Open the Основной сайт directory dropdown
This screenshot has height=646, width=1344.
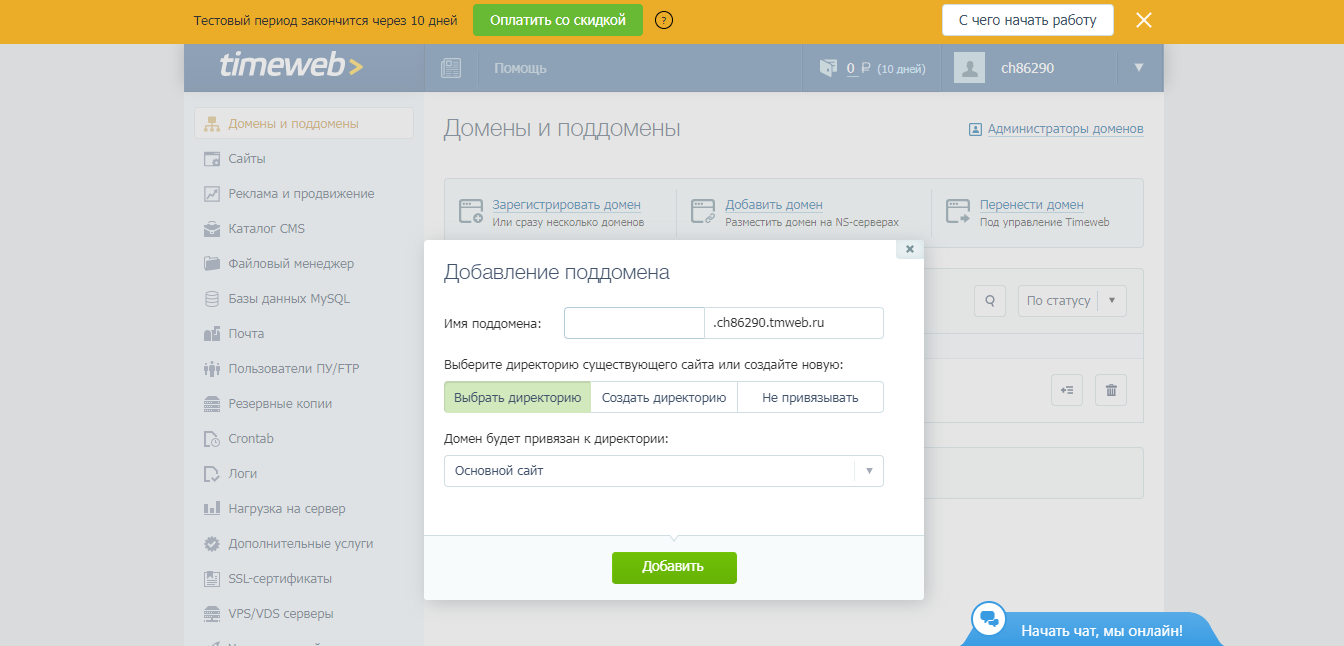click(664, 471)
